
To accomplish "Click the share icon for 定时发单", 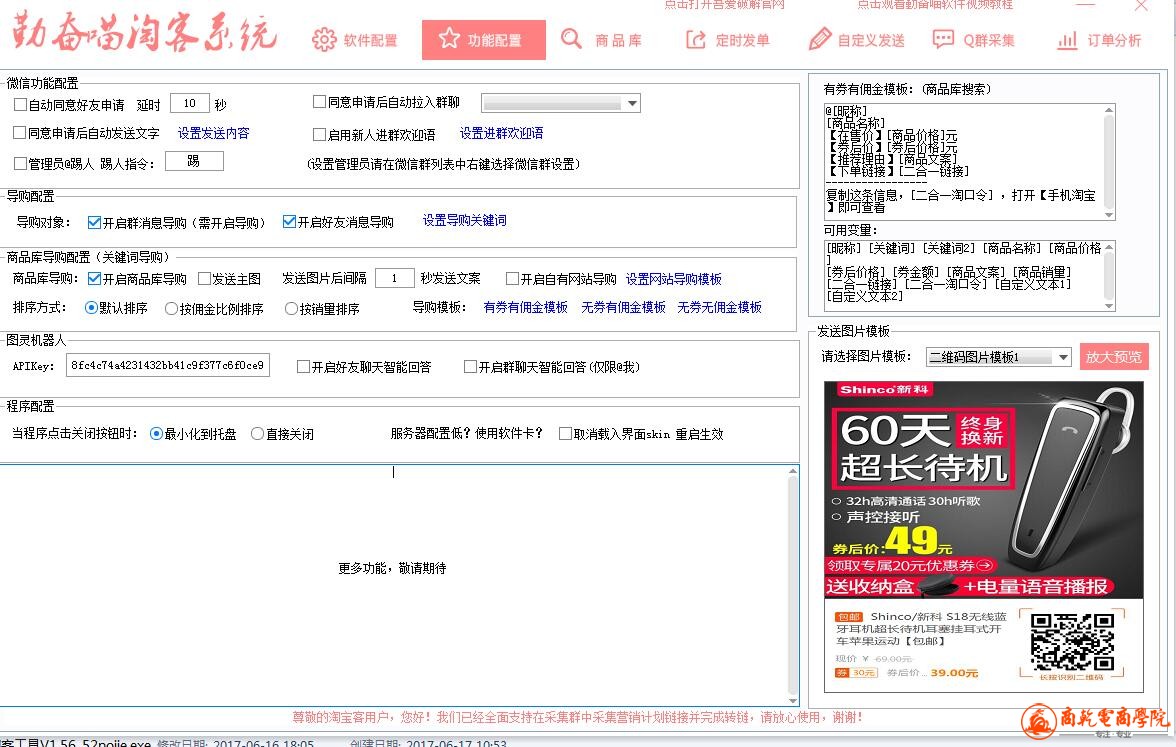I will point(696,40).
